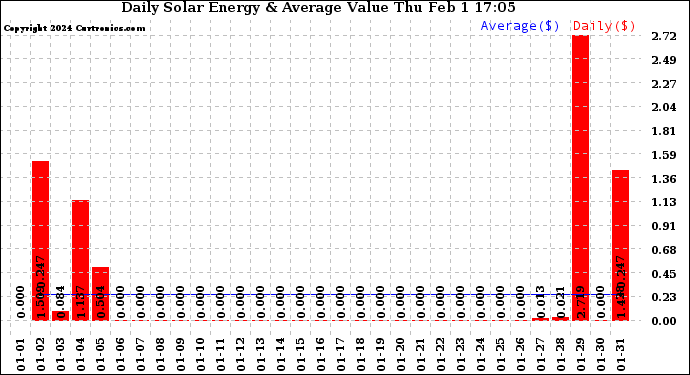Click the blue horizontal average line
Image resolution: width=690 pixels, height=375 pixels.
click(x=330, y=294)
